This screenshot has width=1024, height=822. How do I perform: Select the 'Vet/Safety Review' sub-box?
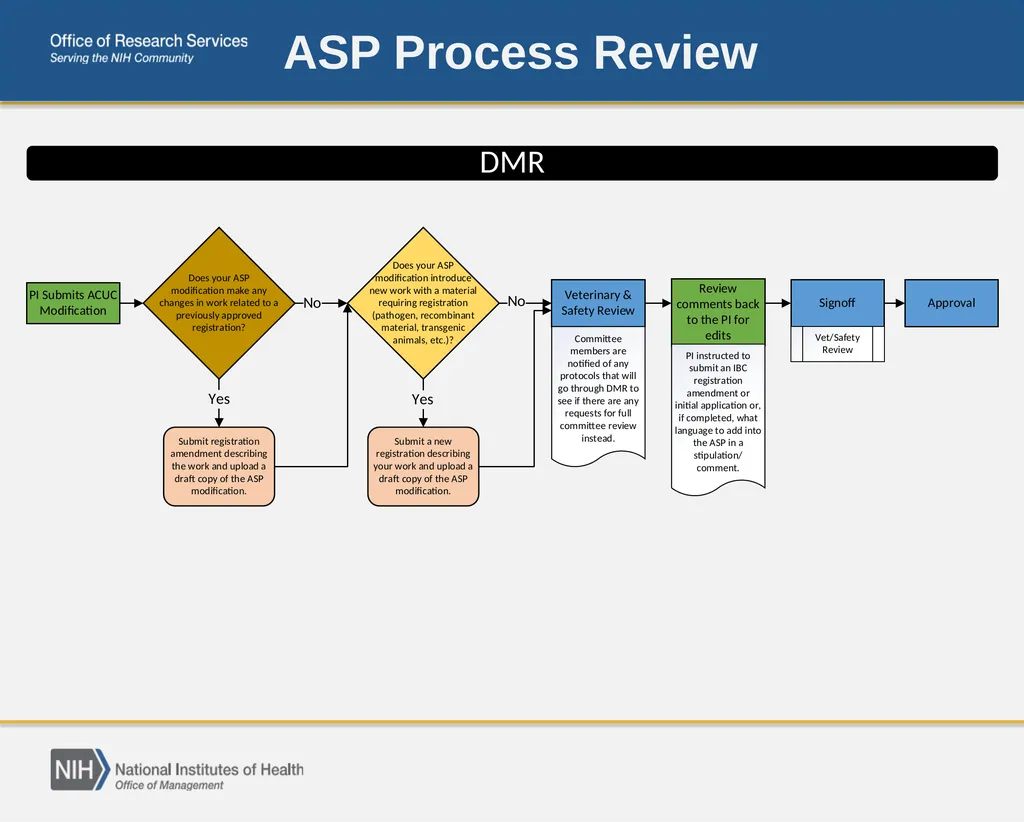837,343
